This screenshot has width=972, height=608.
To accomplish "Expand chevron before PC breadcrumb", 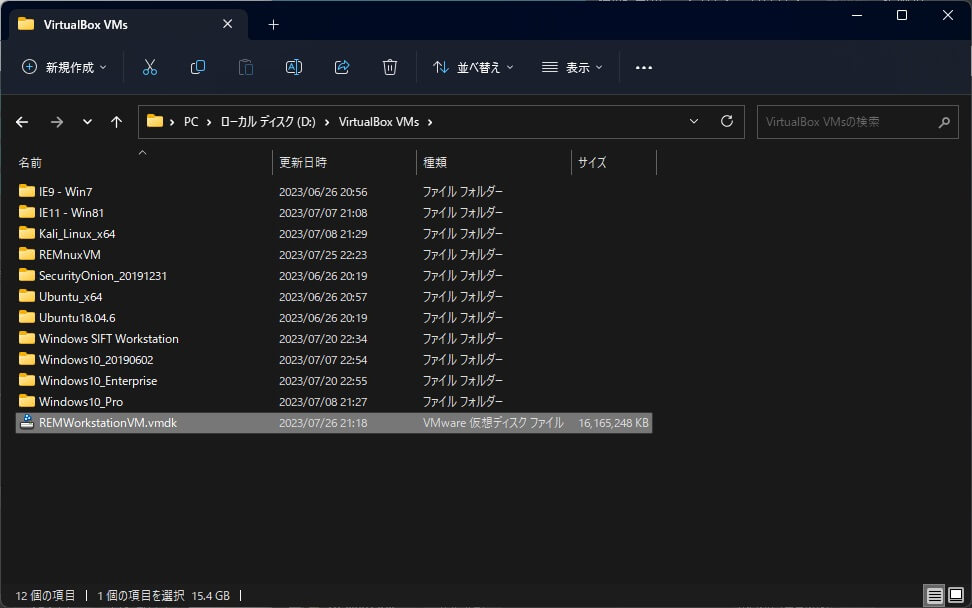I will 172,122.
